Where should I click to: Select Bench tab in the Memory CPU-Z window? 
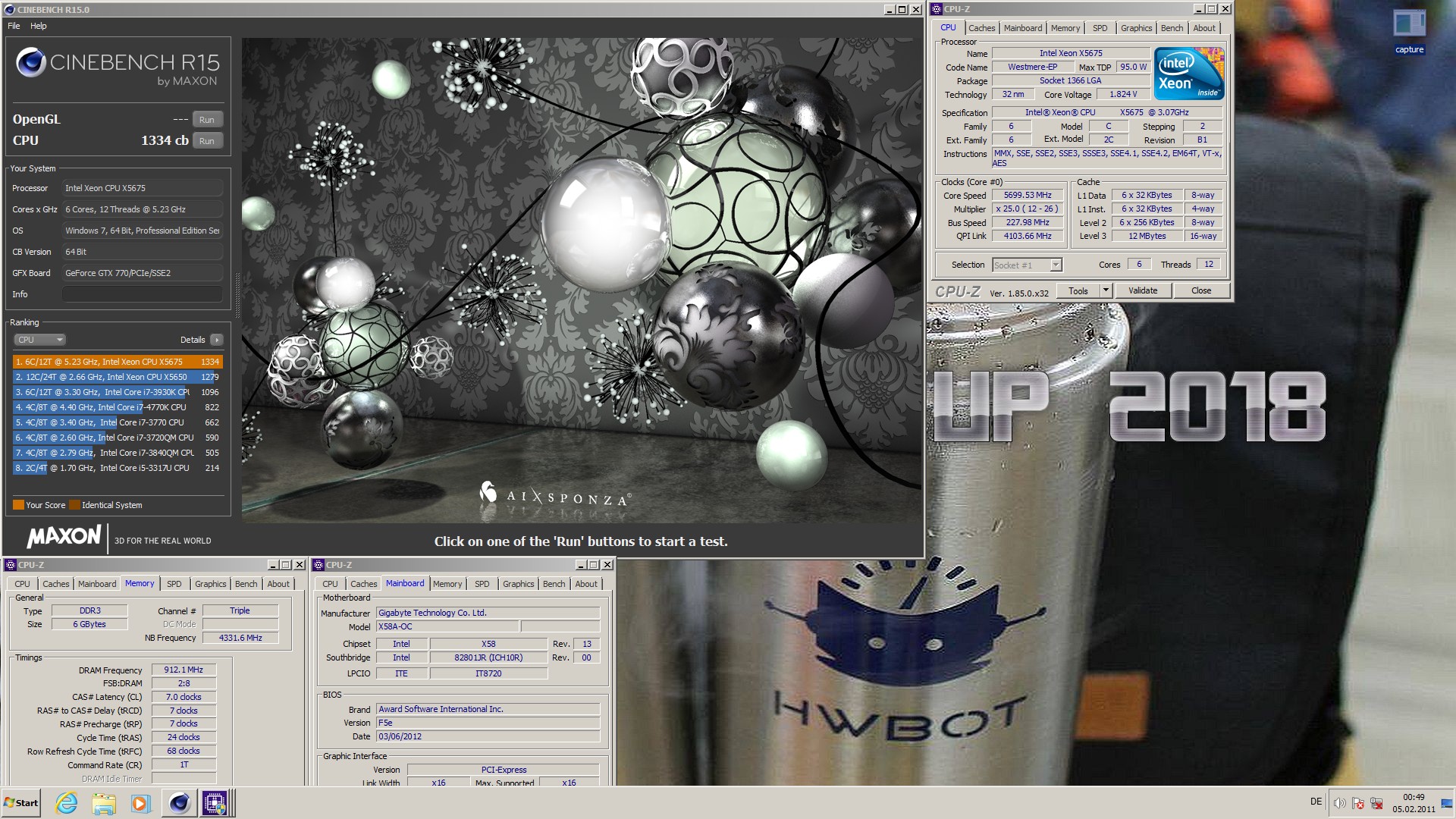coord(246,584)
